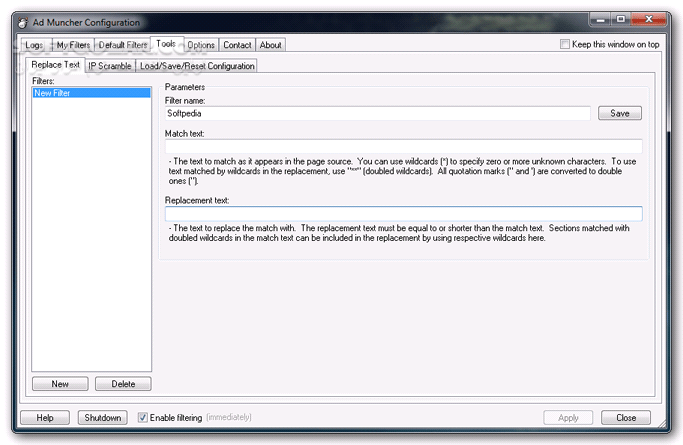Open the Default Filters tab
Viewport: 683px width, 445px height.
click(x=122, y=45)
